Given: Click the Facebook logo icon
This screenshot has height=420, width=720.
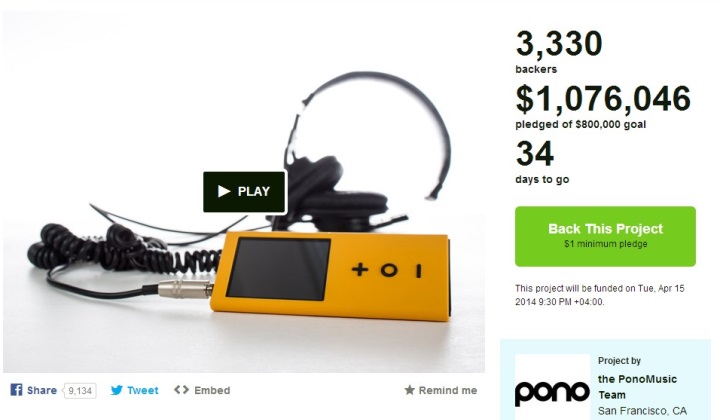Looking at the screenshot, I should [16, 390].
